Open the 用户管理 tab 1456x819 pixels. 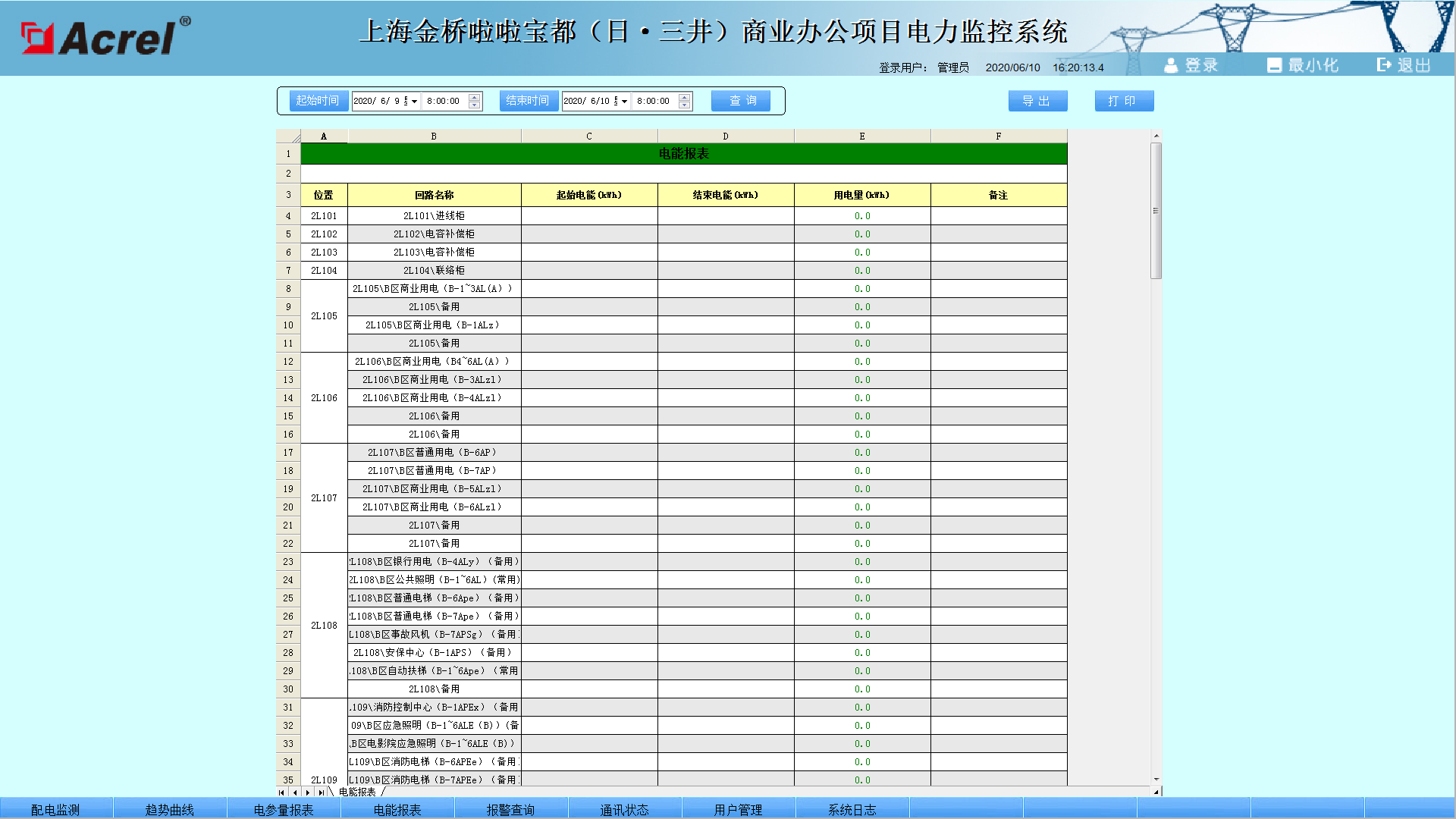pos(739,809)
